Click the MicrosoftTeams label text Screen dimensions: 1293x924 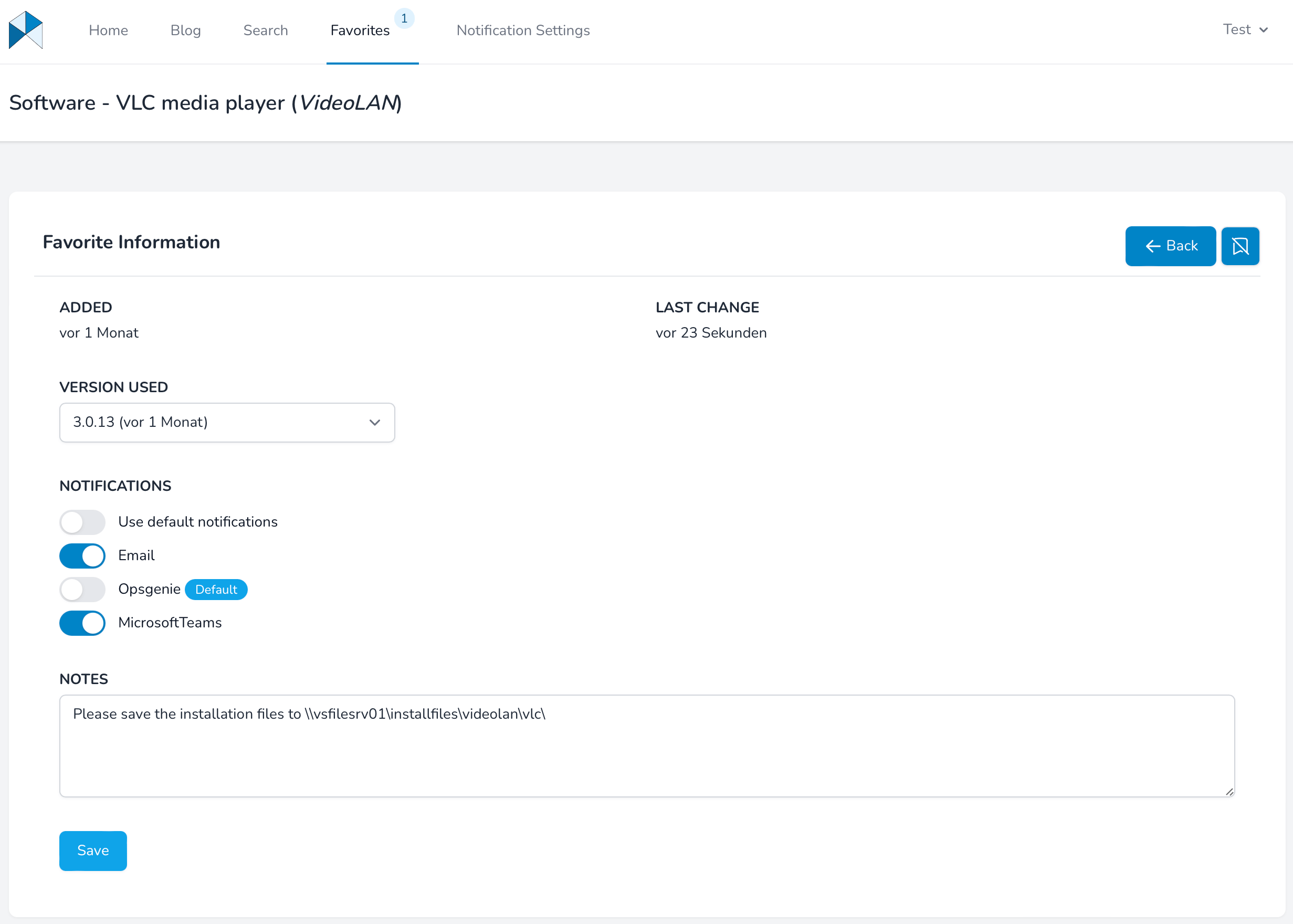pos(170,623)
